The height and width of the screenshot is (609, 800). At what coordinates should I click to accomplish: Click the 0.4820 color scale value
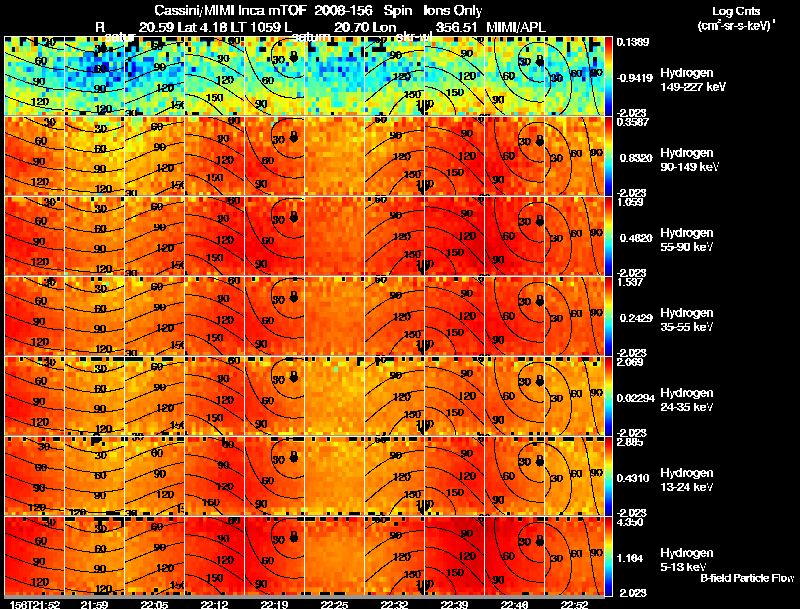click(x=635, y=238)
